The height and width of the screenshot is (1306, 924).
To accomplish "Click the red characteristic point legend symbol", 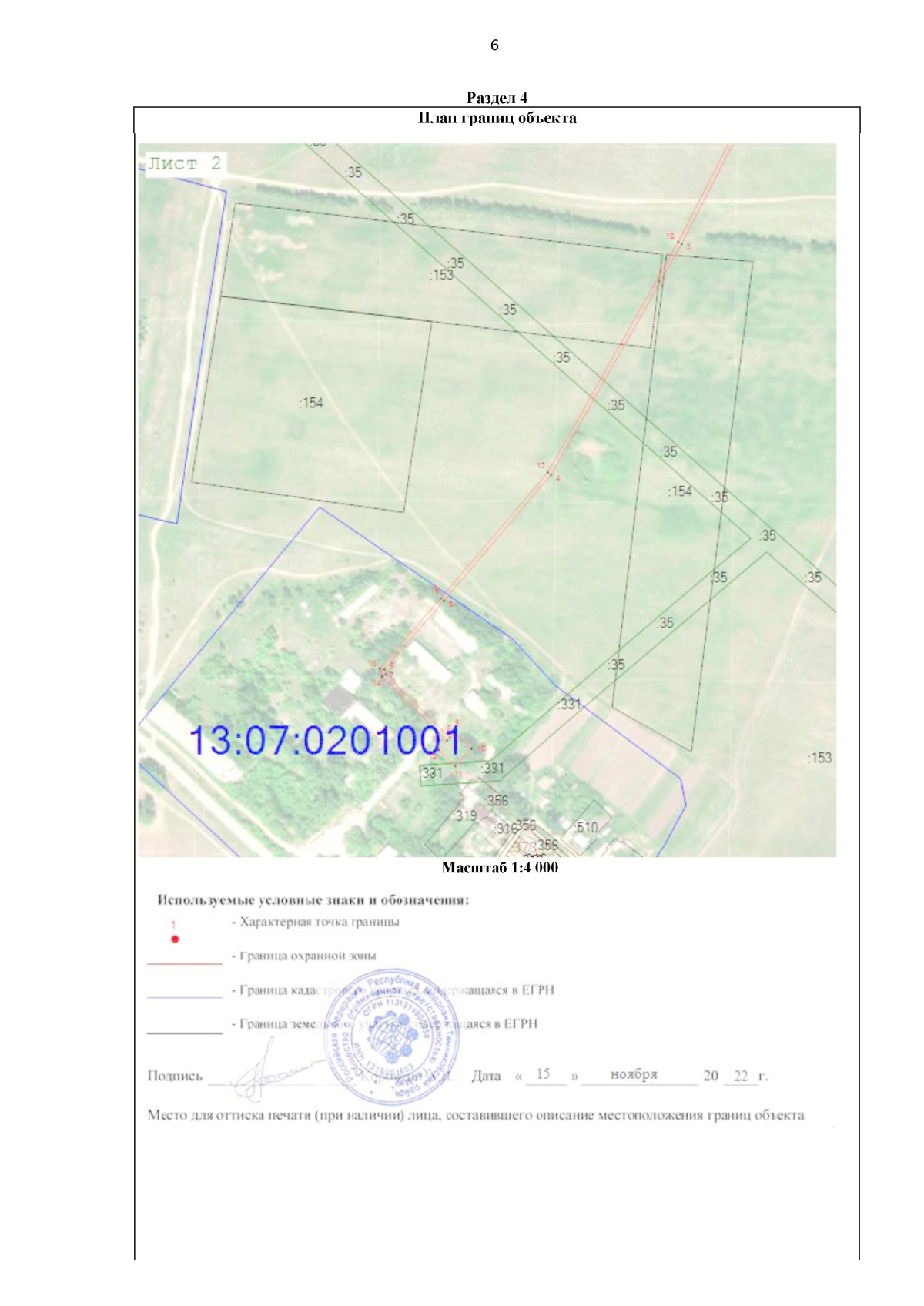I will click(x=175, y=939).
